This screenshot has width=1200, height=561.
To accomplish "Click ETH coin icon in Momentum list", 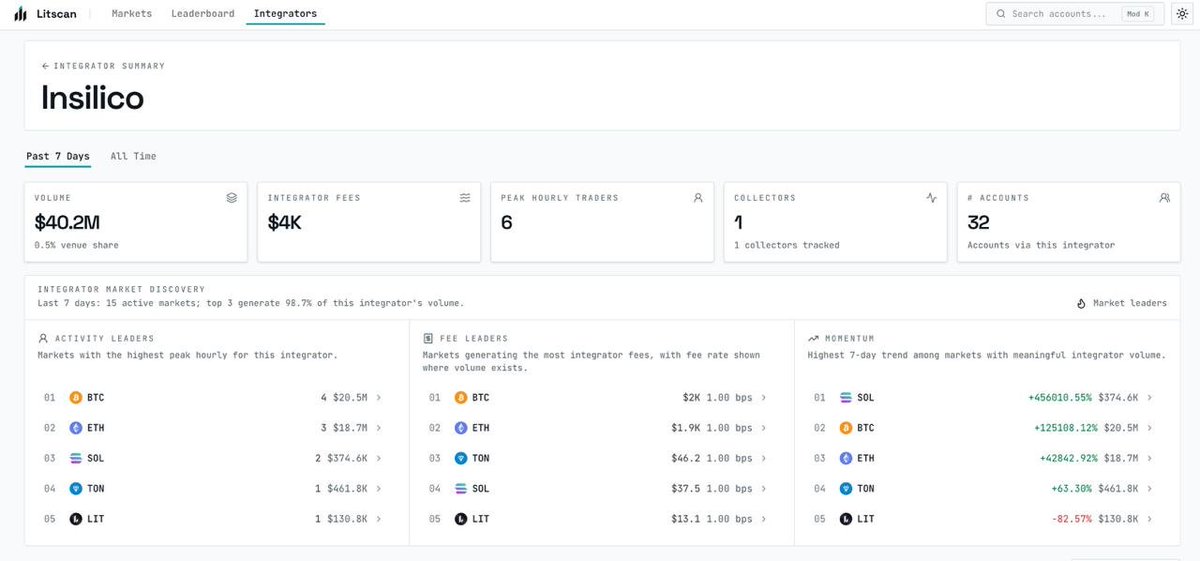I will [846, 458].
